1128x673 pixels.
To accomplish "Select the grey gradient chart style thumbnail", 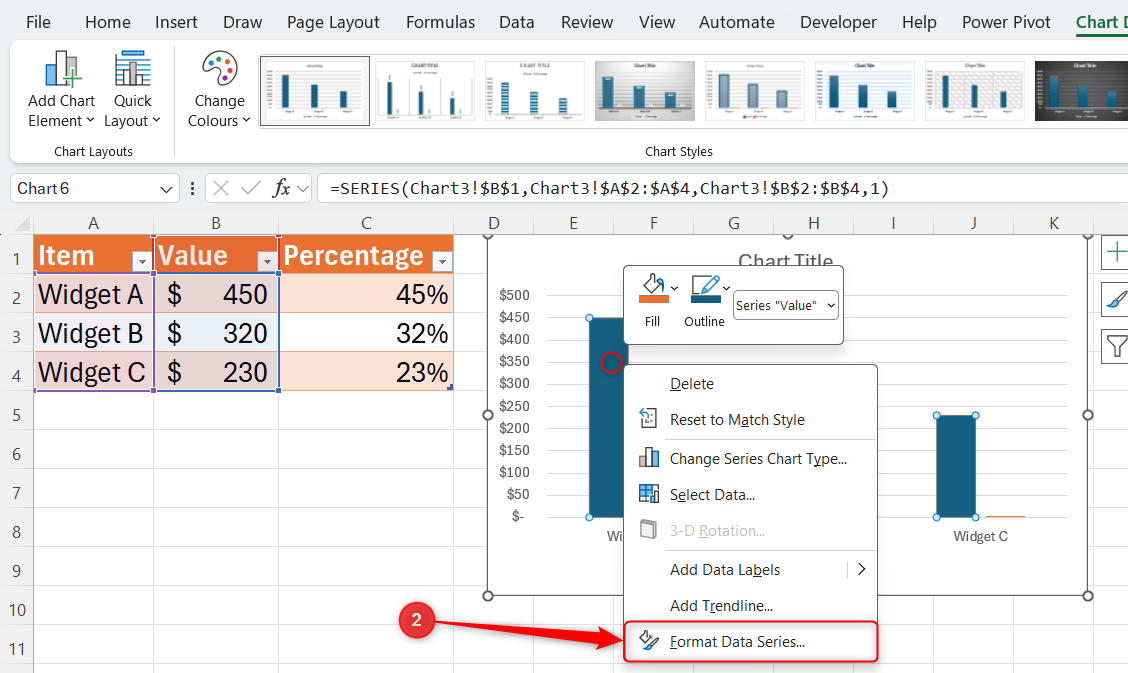I will pos(645,91).
